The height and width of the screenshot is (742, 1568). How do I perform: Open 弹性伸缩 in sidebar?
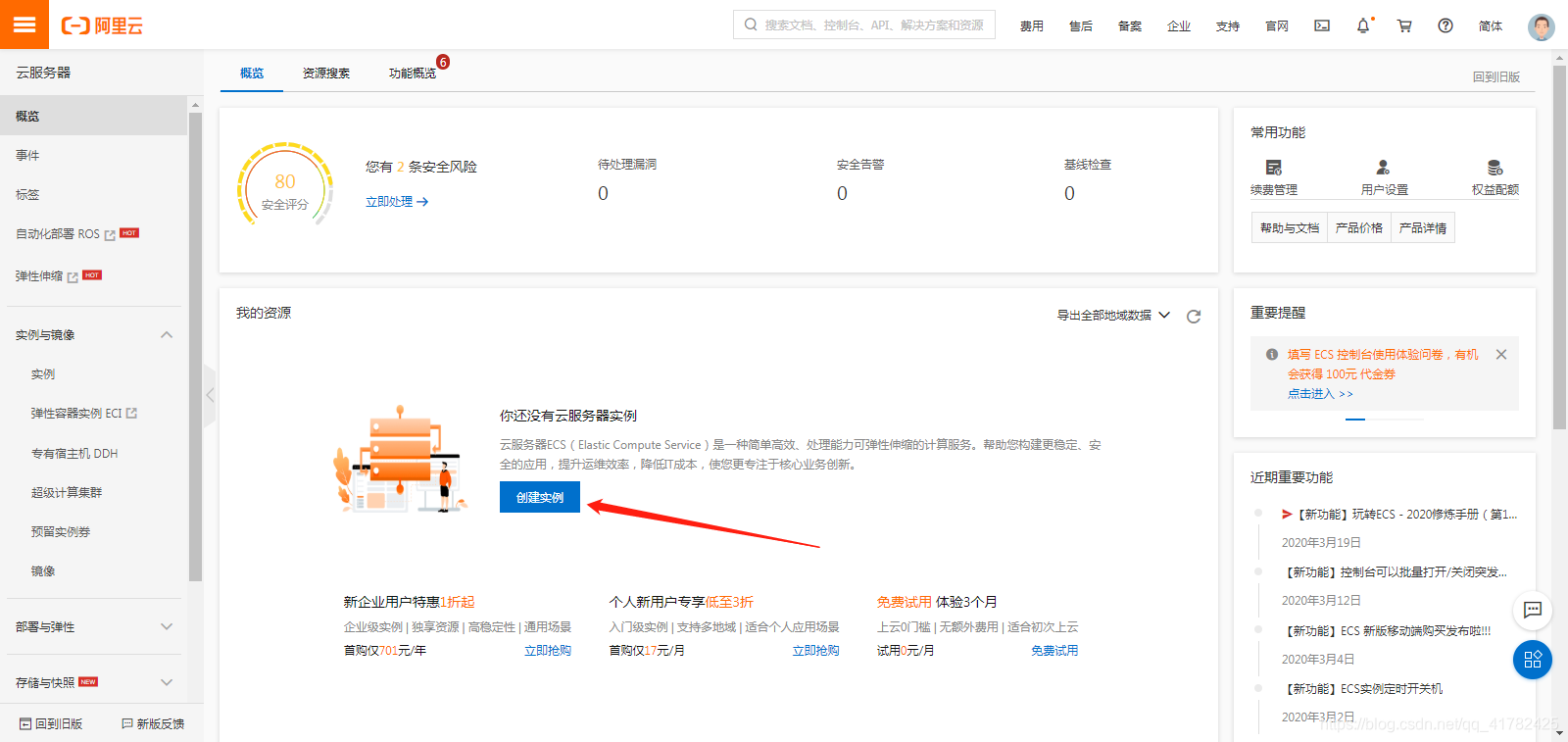pos(39,276)
